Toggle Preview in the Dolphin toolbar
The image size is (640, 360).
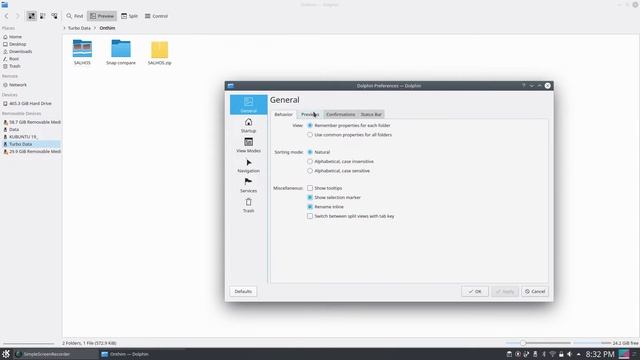[102, 16]
